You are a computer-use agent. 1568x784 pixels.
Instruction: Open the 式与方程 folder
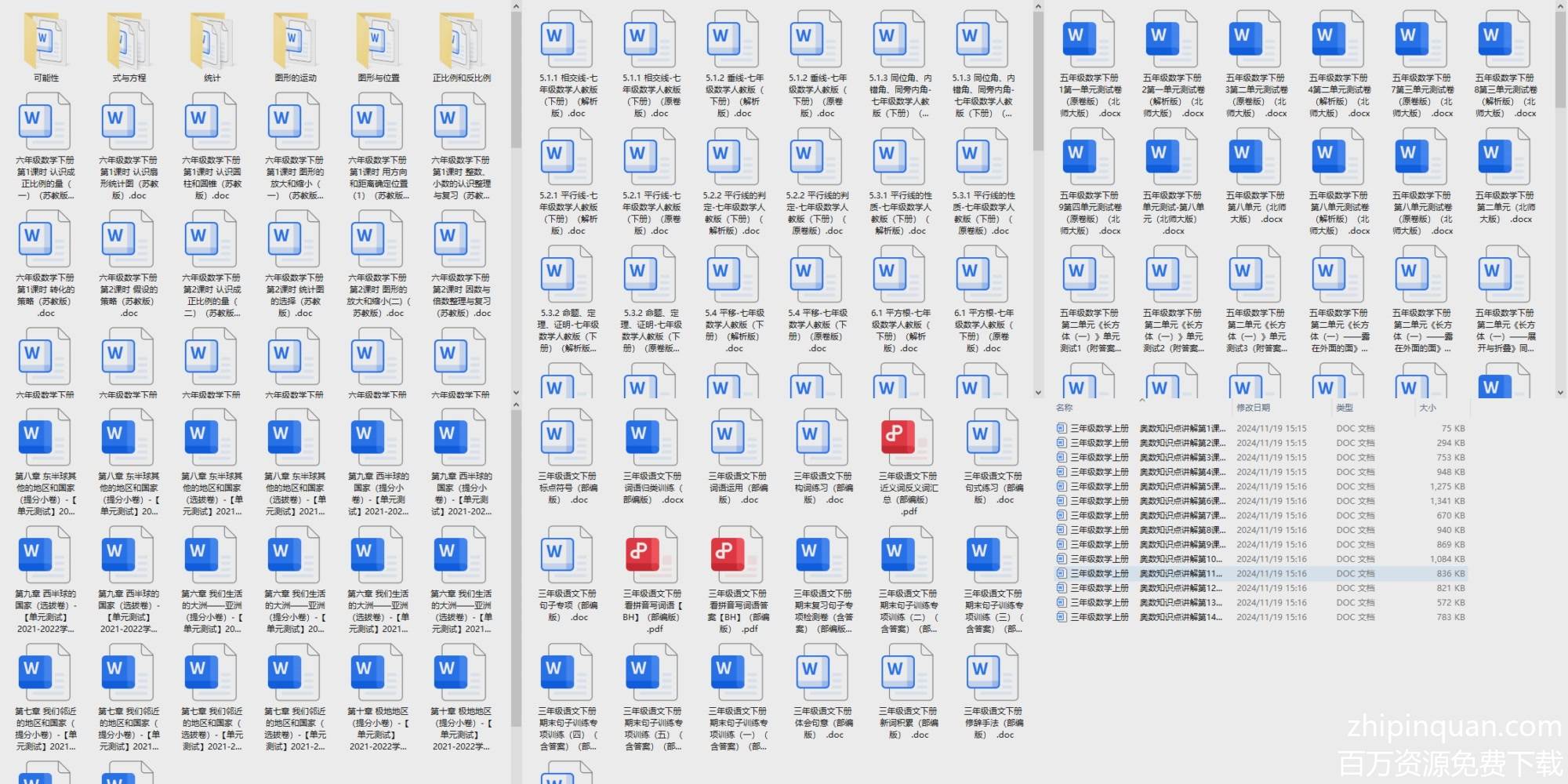pyautogui.click(x=129, y=41)
